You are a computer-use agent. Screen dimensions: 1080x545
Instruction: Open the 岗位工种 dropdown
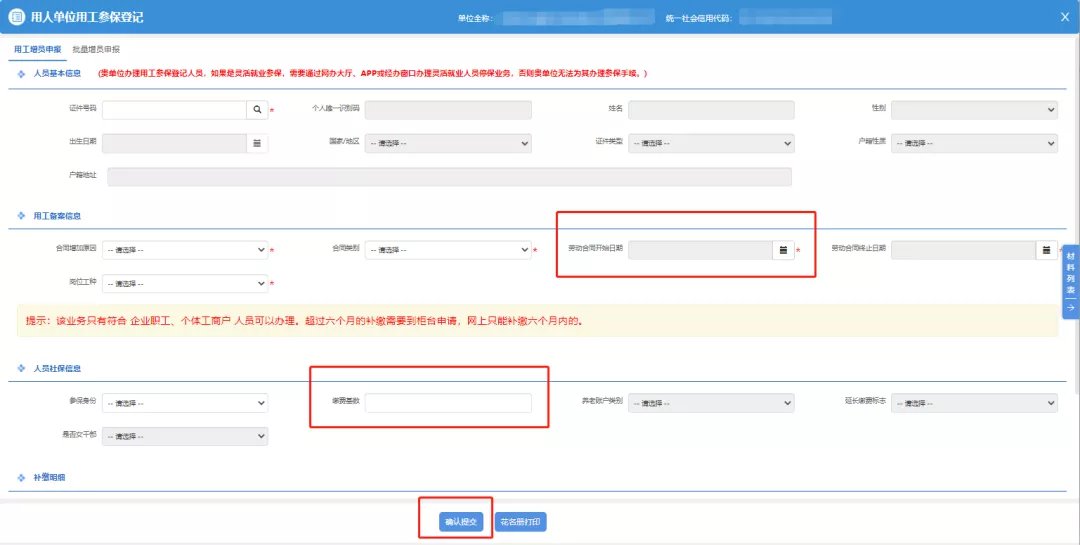(185, 284)
